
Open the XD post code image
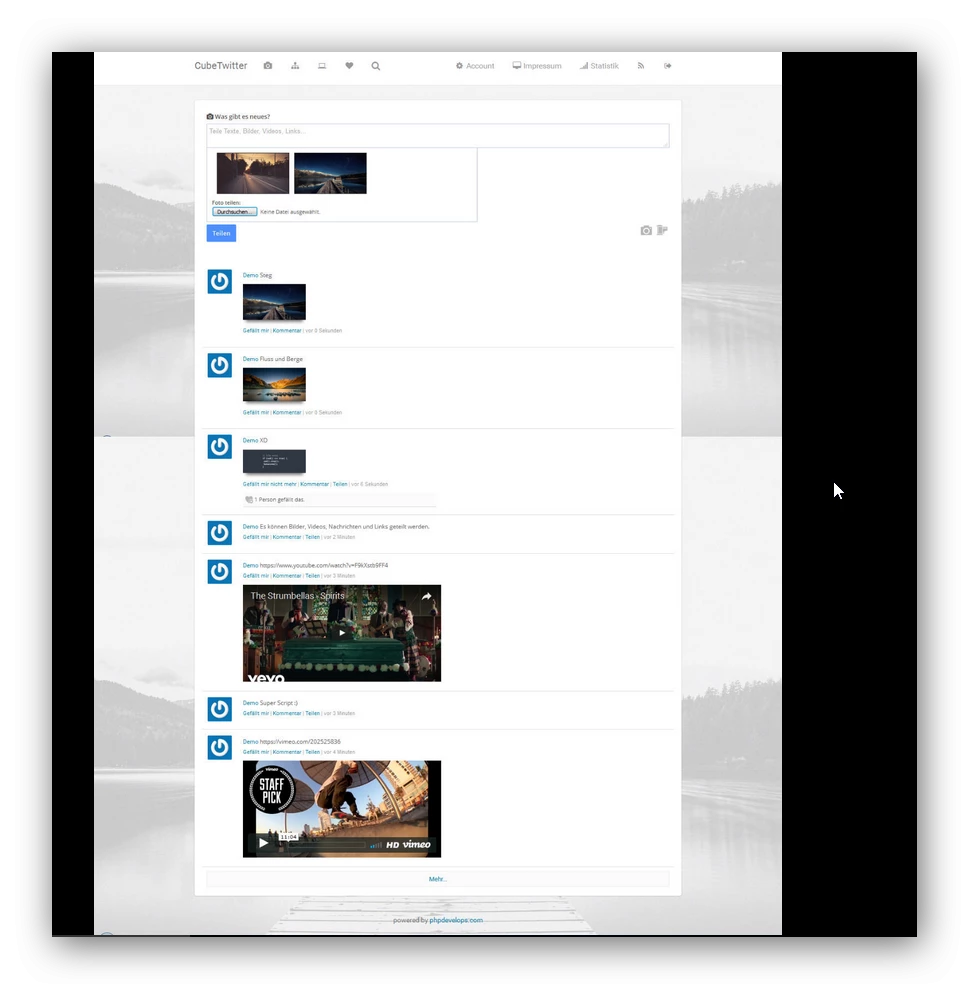point(274,461)
